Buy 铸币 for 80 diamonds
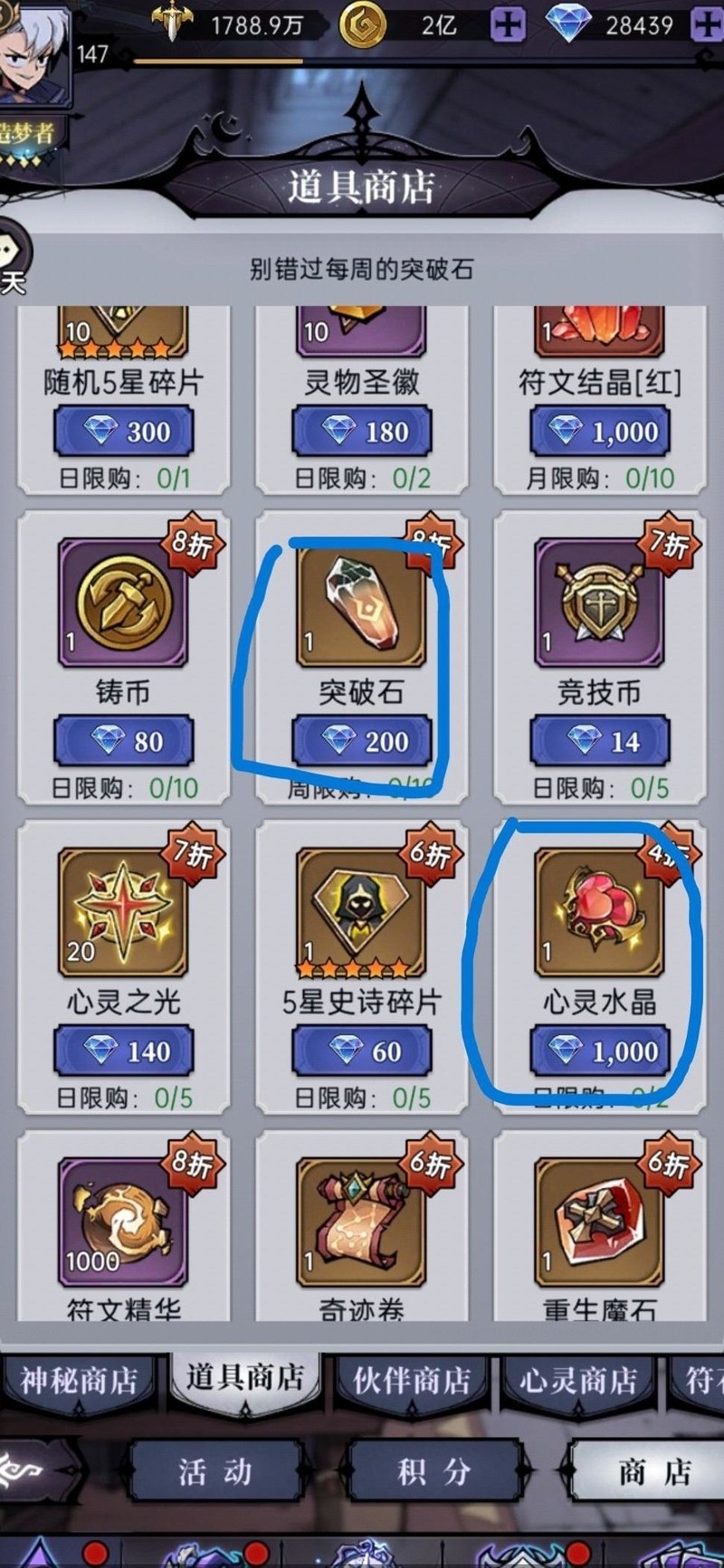 (x=123, y=741)
